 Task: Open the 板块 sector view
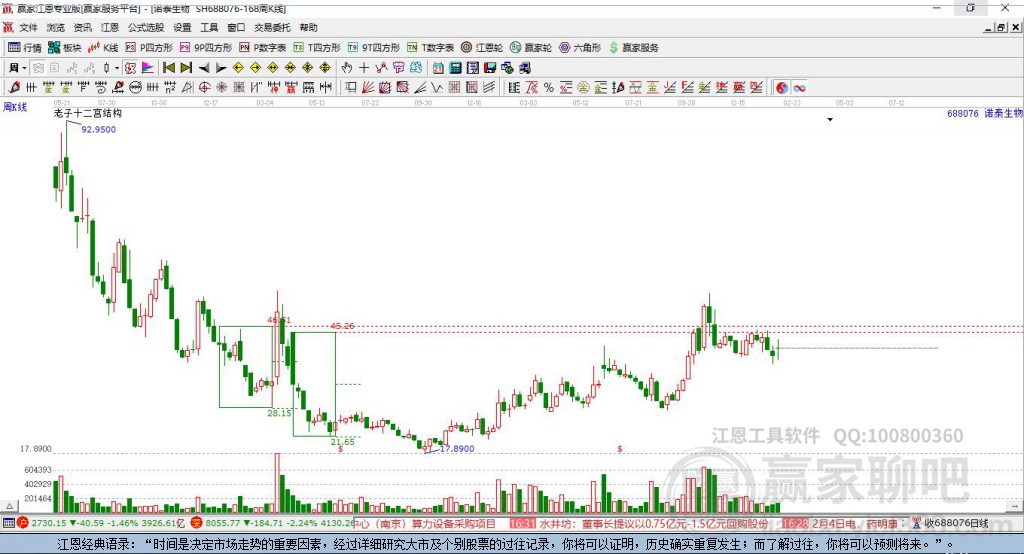[x=64, y=48]
